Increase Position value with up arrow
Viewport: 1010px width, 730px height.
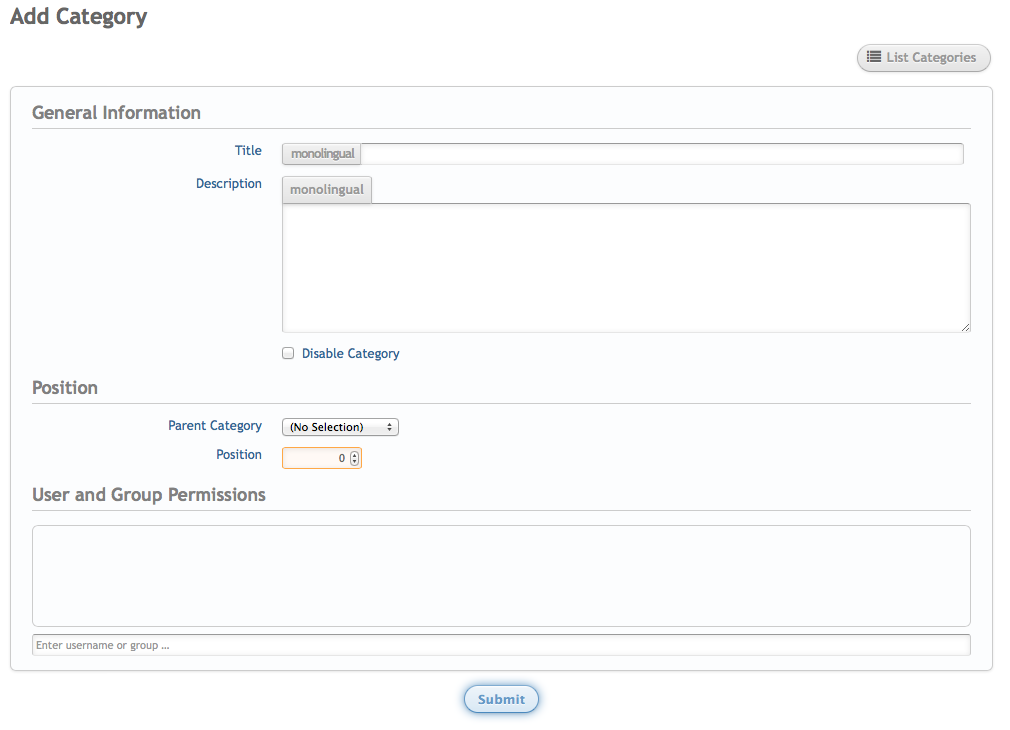click(354, 454)
